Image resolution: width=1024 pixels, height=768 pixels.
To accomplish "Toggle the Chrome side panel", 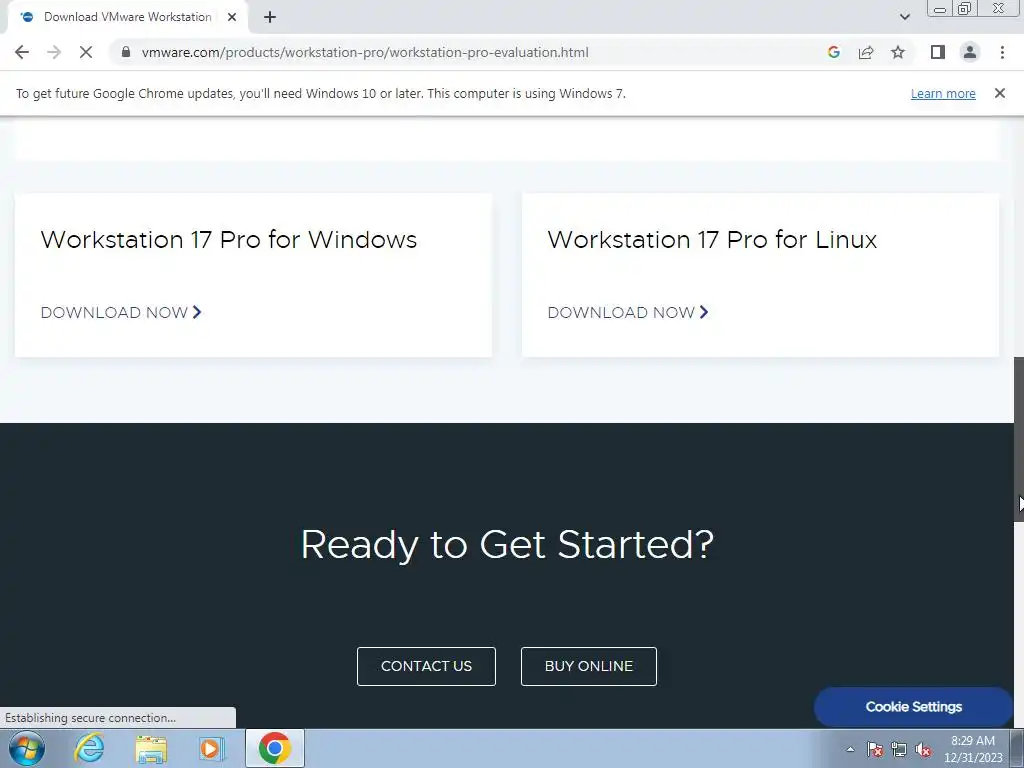I will click(938, 52).
